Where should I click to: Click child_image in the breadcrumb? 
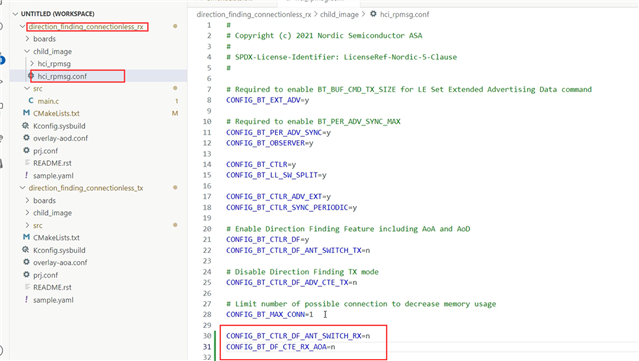tap(339, 14)
